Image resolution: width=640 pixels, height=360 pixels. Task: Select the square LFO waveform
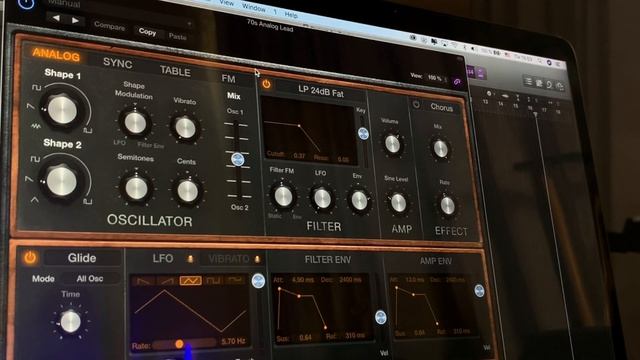click(213, 280)
